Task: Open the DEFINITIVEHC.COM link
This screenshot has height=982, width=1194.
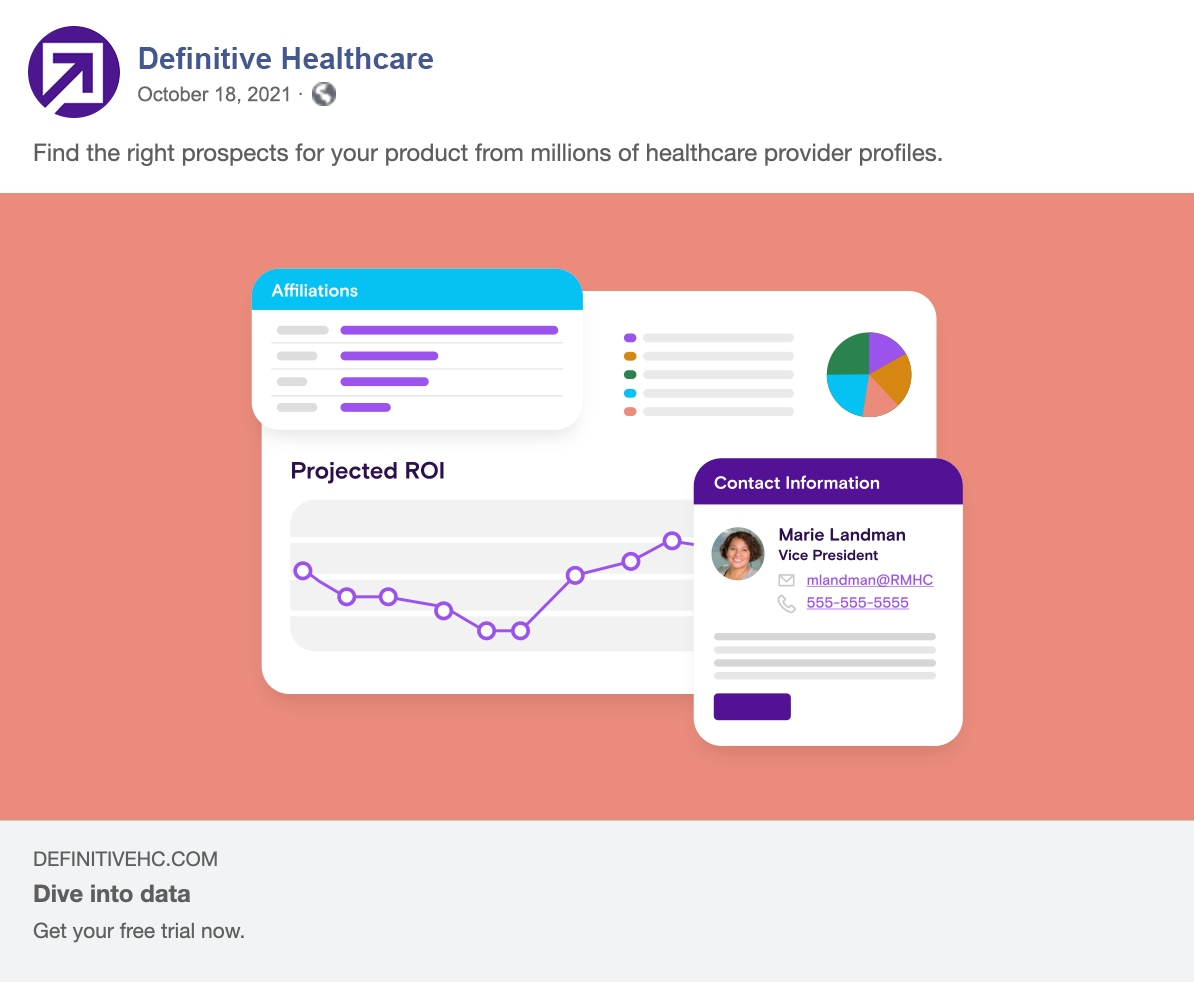Action: pos(126,859)
